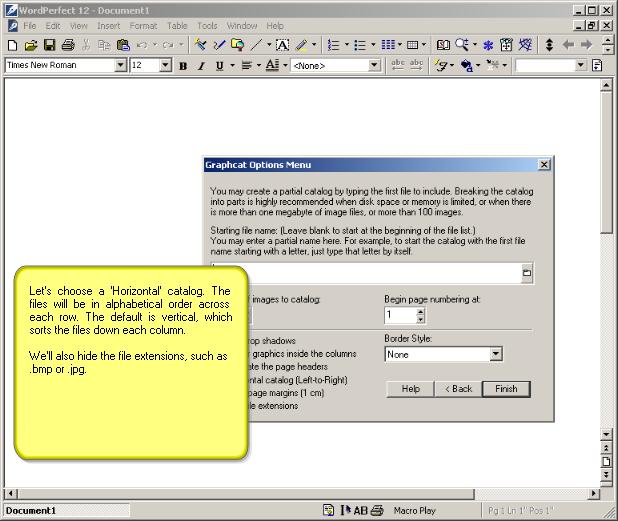
Task: Click the vertical scrollbar down arrow
Action: [606, 435]
